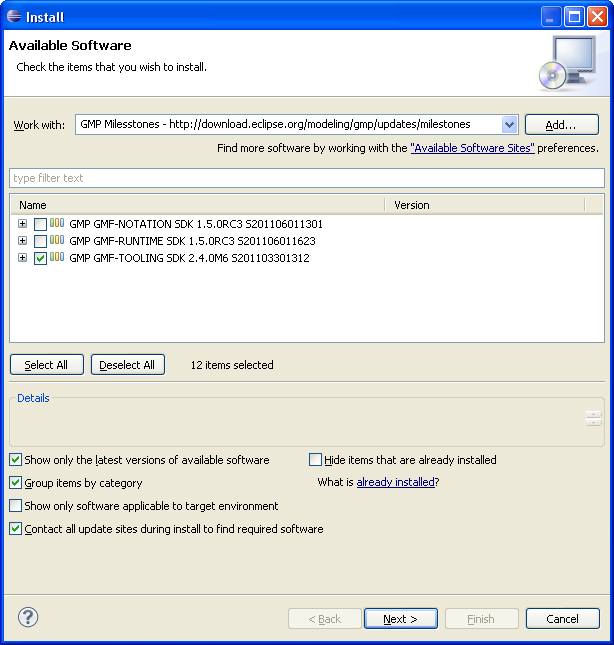Expand the GMF-NOTATION SDK tree node

coord(23,224)
